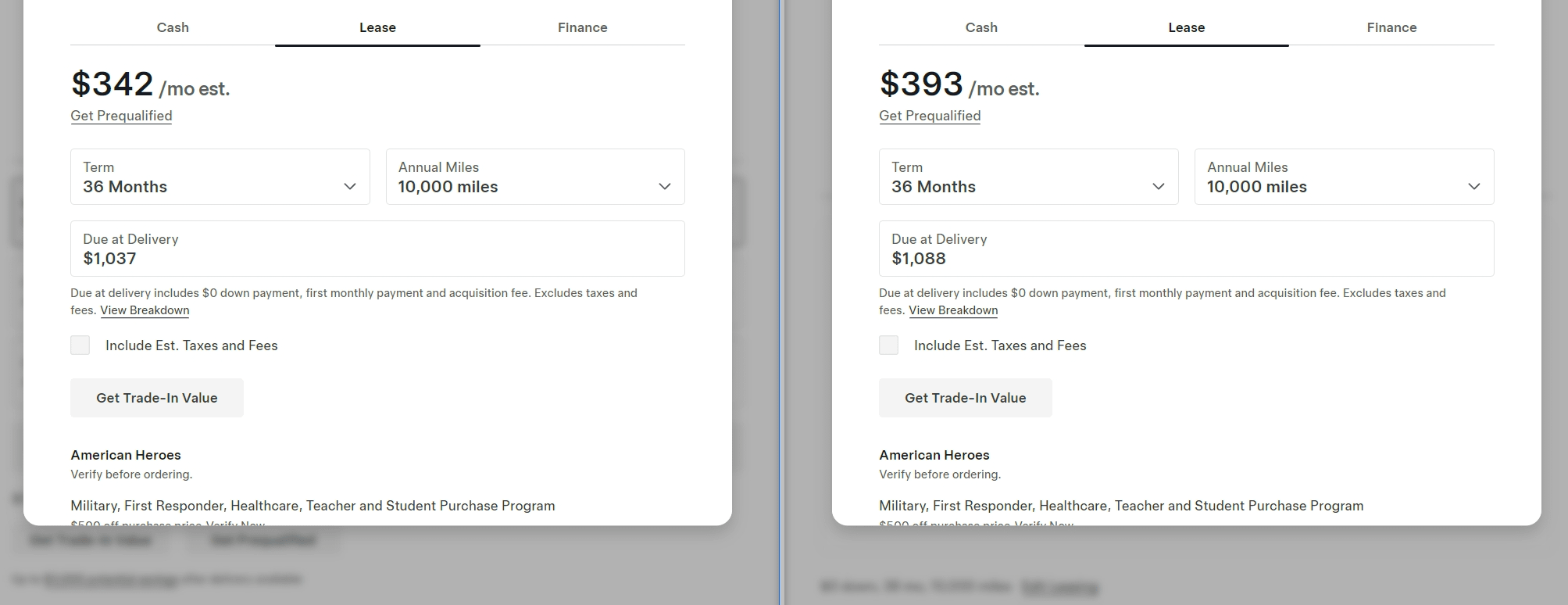This screenshot has width=1568, height=605.
Task: Switch to Cash tab in right panel
Action: click(981, 27)
